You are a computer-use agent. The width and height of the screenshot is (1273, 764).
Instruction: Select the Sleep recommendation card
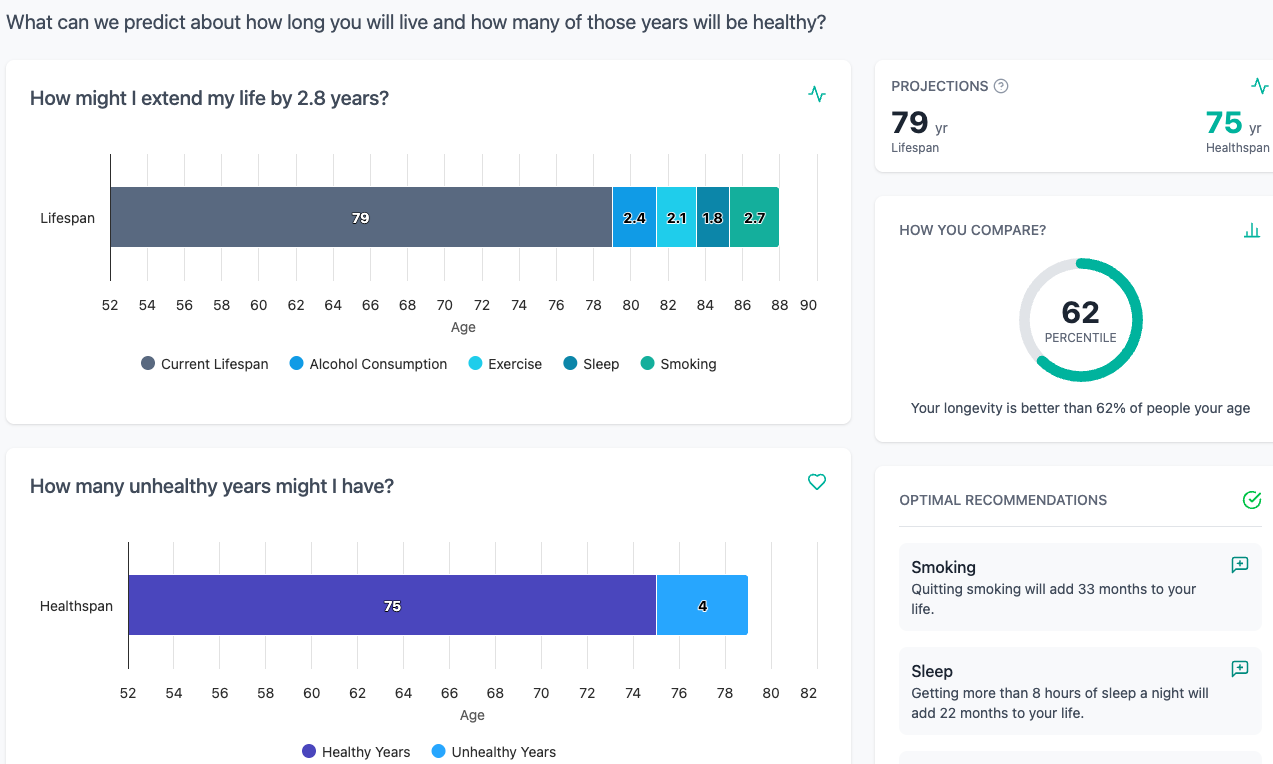1080,690
